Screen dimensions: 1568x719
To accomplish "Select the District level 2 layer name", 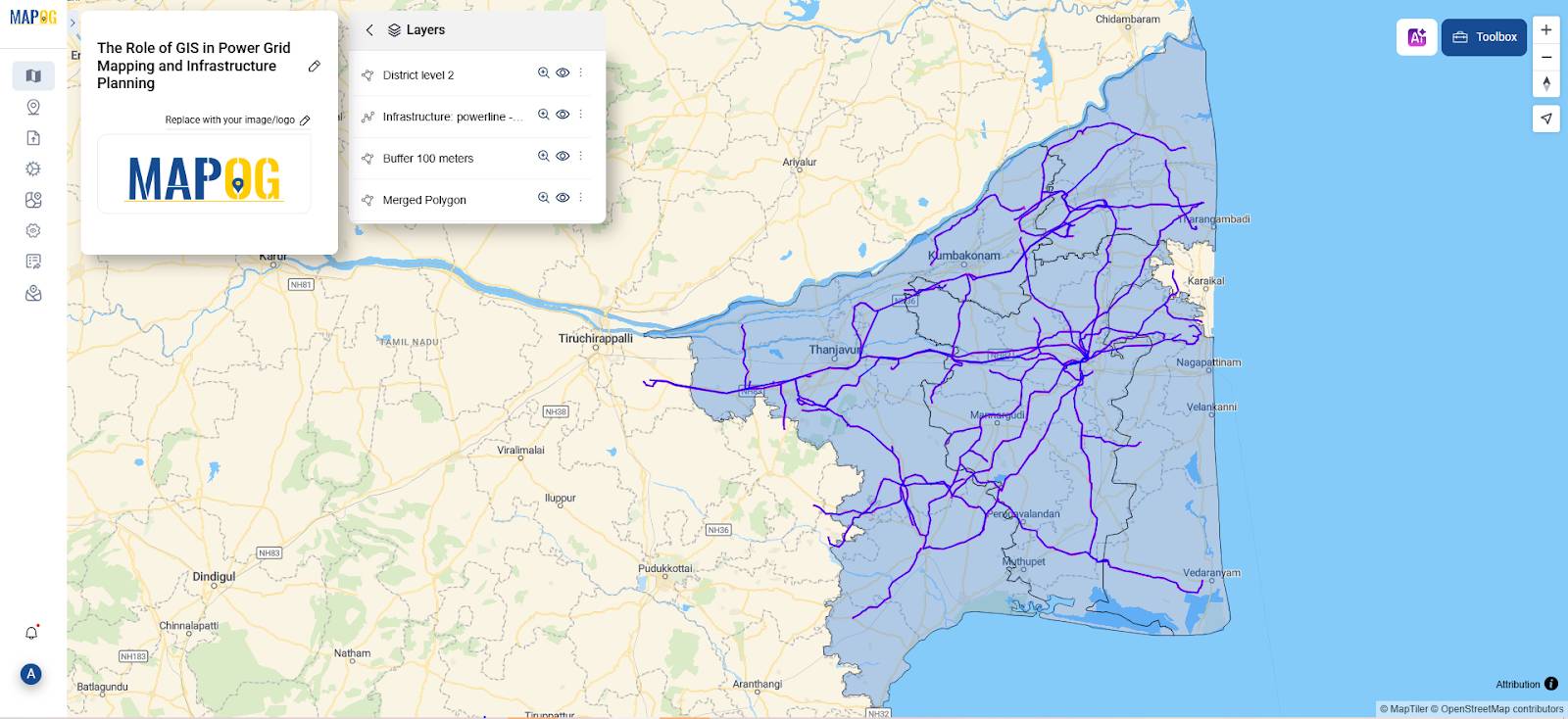I will pos(418,75).
